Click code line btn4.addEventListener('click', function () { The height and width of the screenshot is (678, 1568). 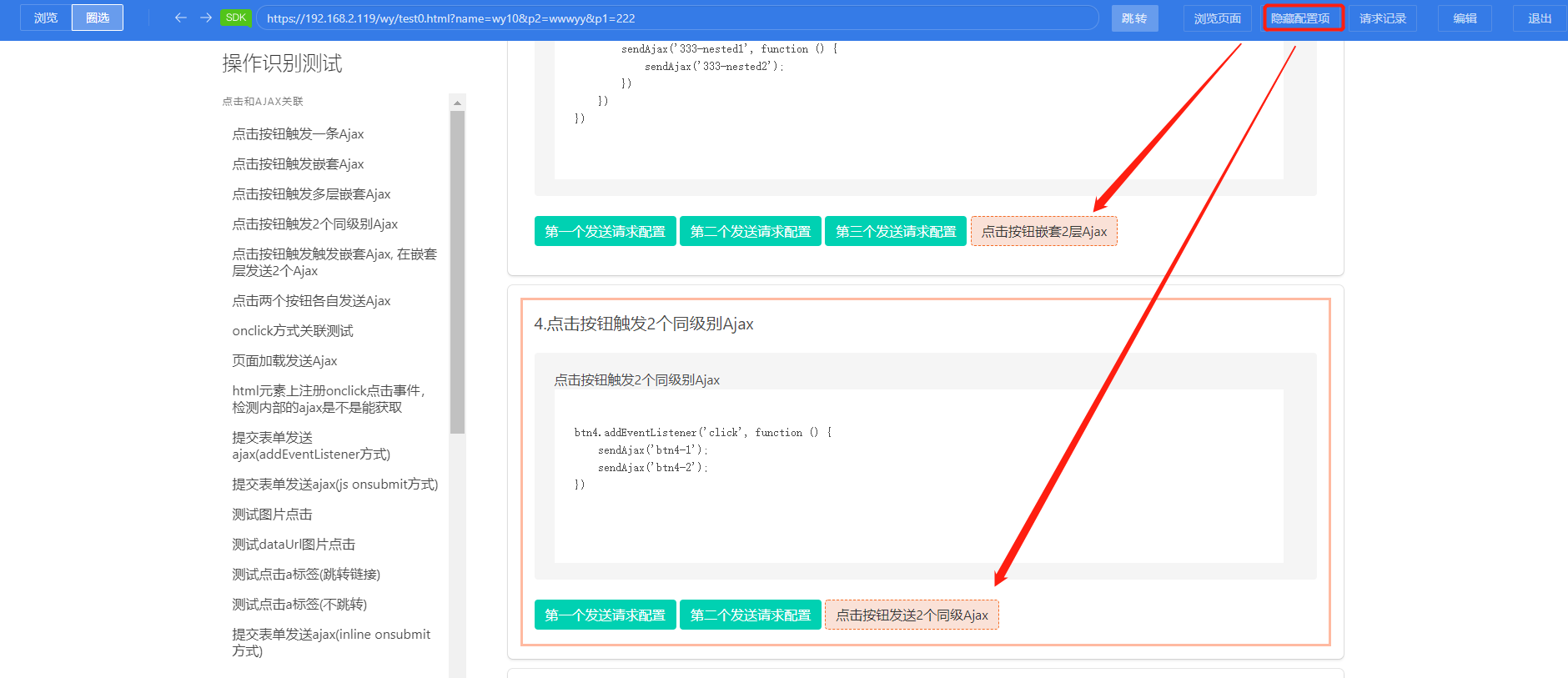pyautogui.click(x=703, y=433)
